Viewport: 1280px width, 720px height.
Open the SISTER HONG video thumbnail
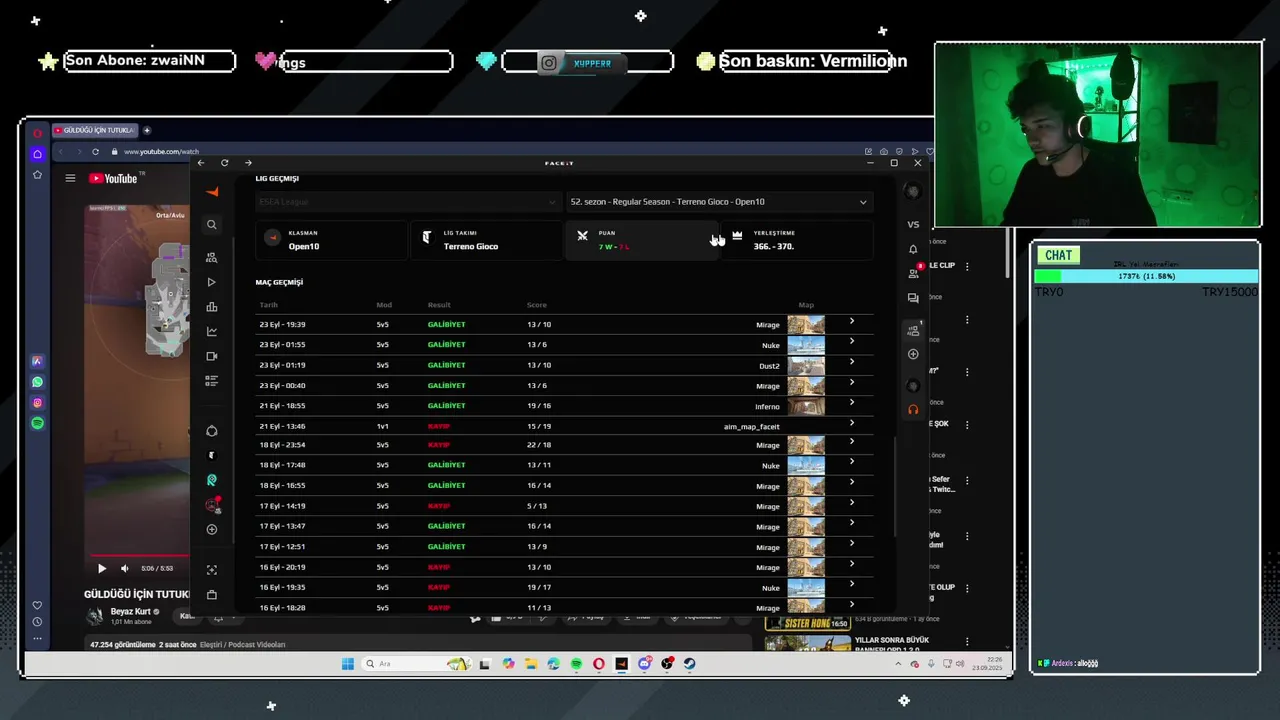point(808,623)
